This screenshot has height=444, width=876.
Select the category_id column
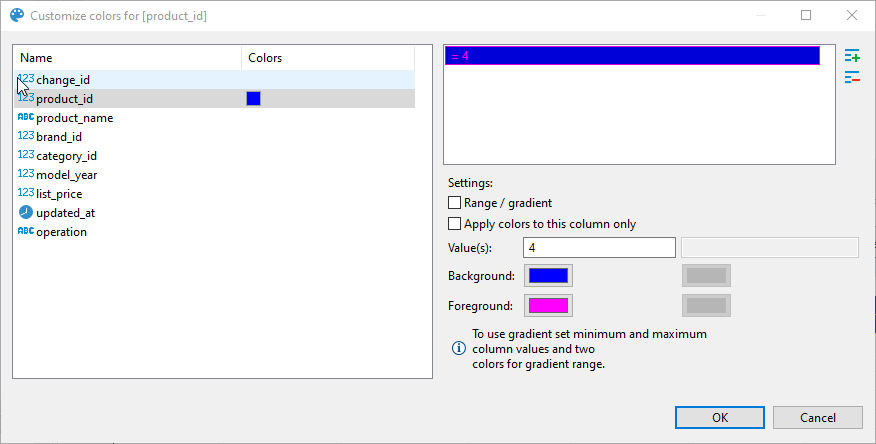(x=215, y=156)
